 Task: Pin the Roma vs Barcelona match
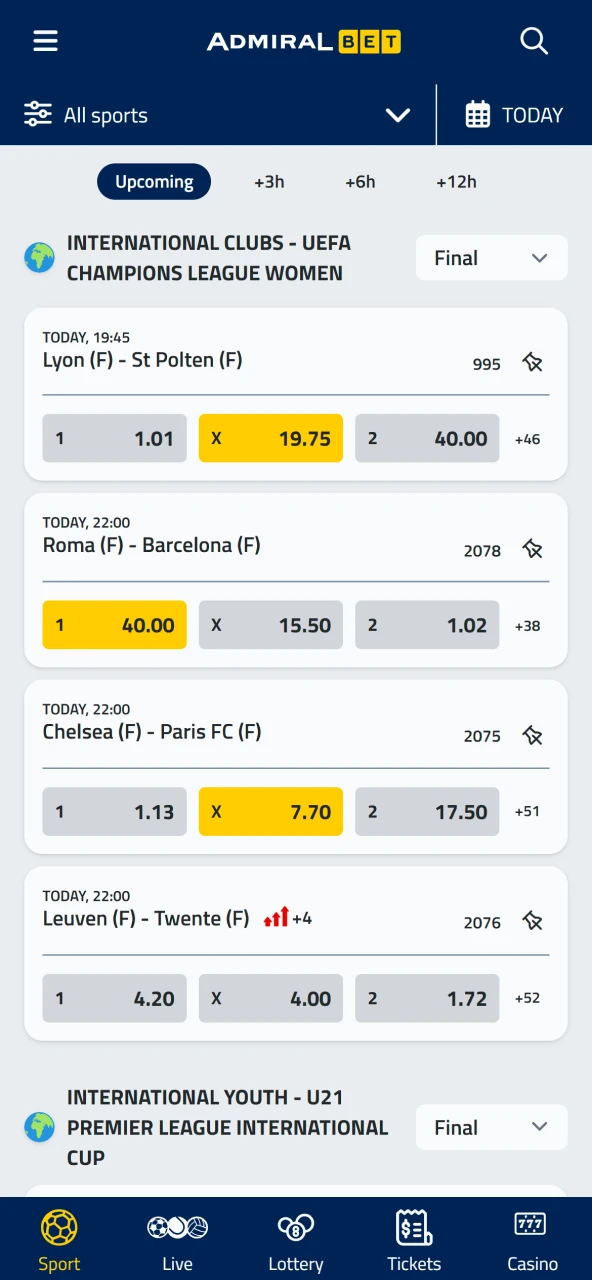533,549
